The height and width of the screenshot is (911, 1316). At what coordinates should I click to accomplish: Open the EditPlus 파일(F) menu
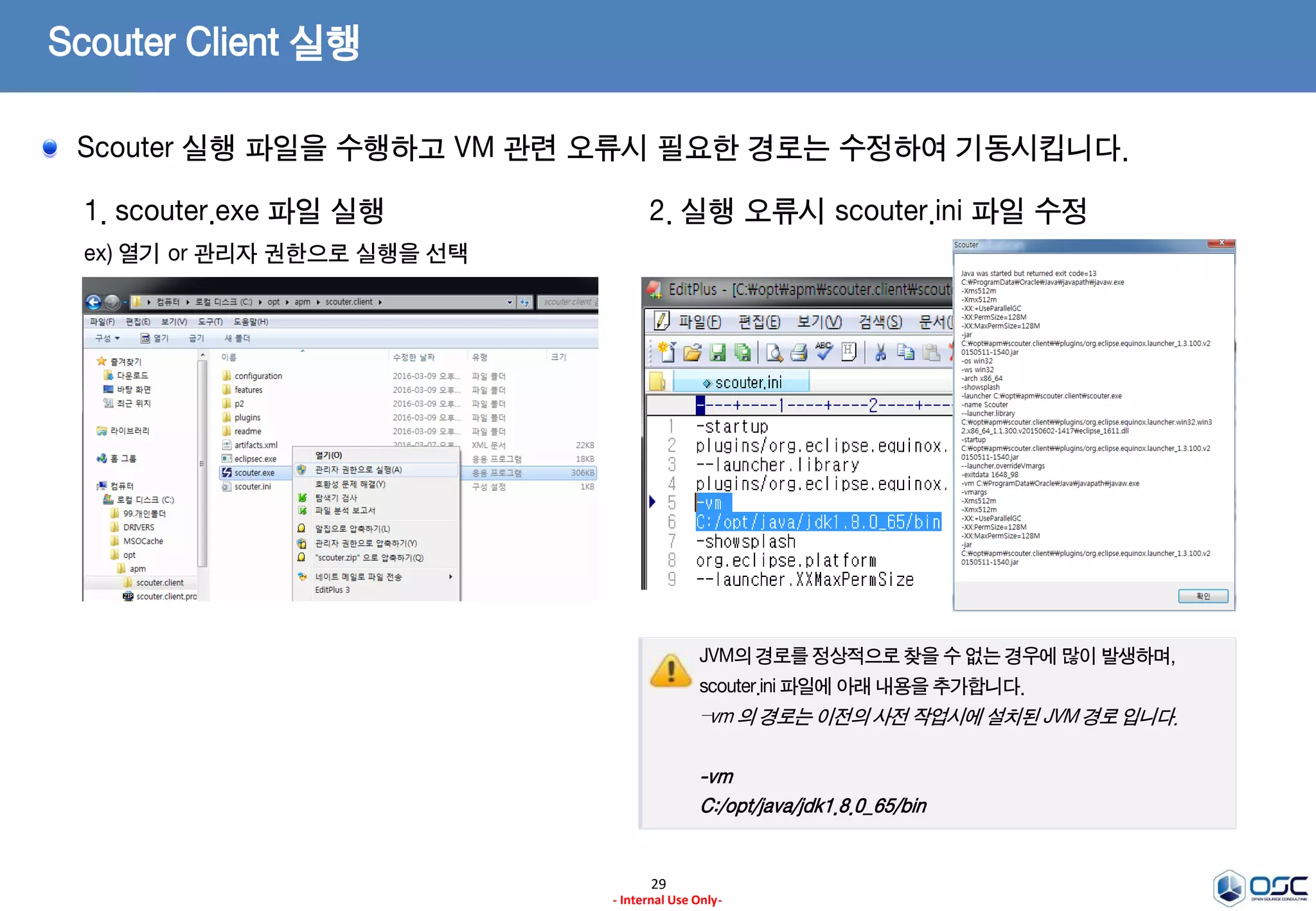point(699,321)
